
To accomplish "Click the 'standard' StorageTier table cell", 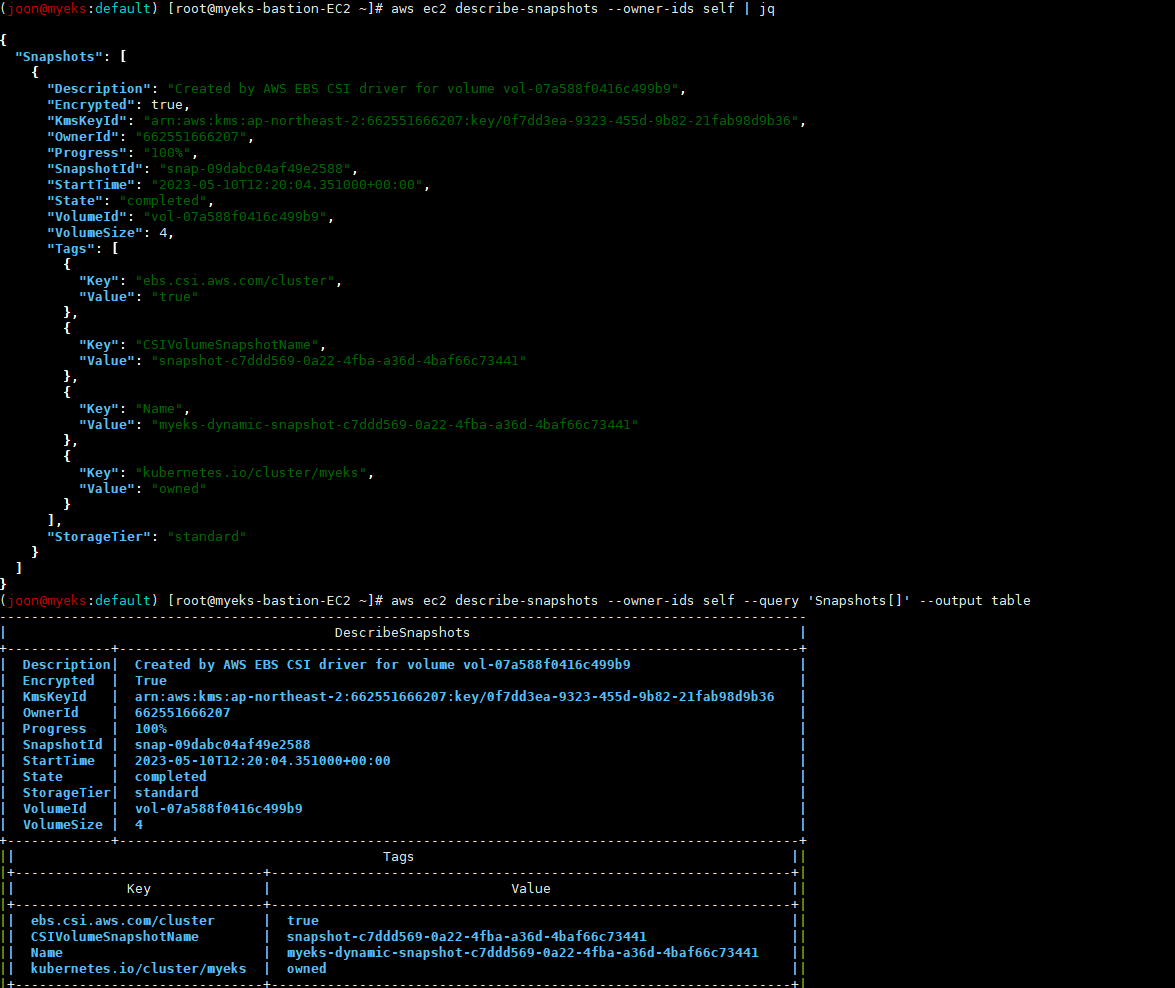I will pos(166,792).
